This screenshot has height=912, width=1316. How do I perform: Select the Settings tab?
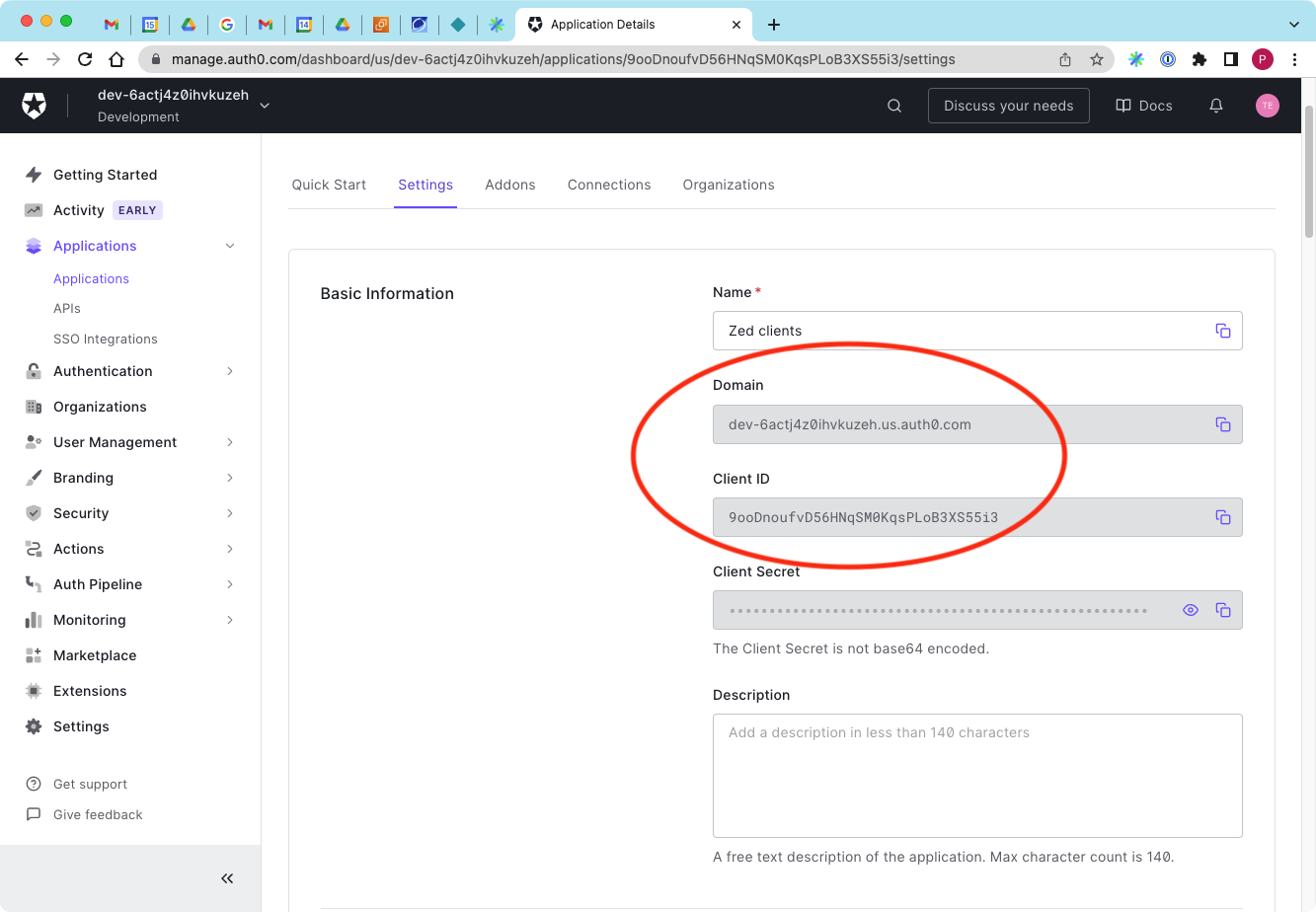pyautogui.click(x=426, y=185)
